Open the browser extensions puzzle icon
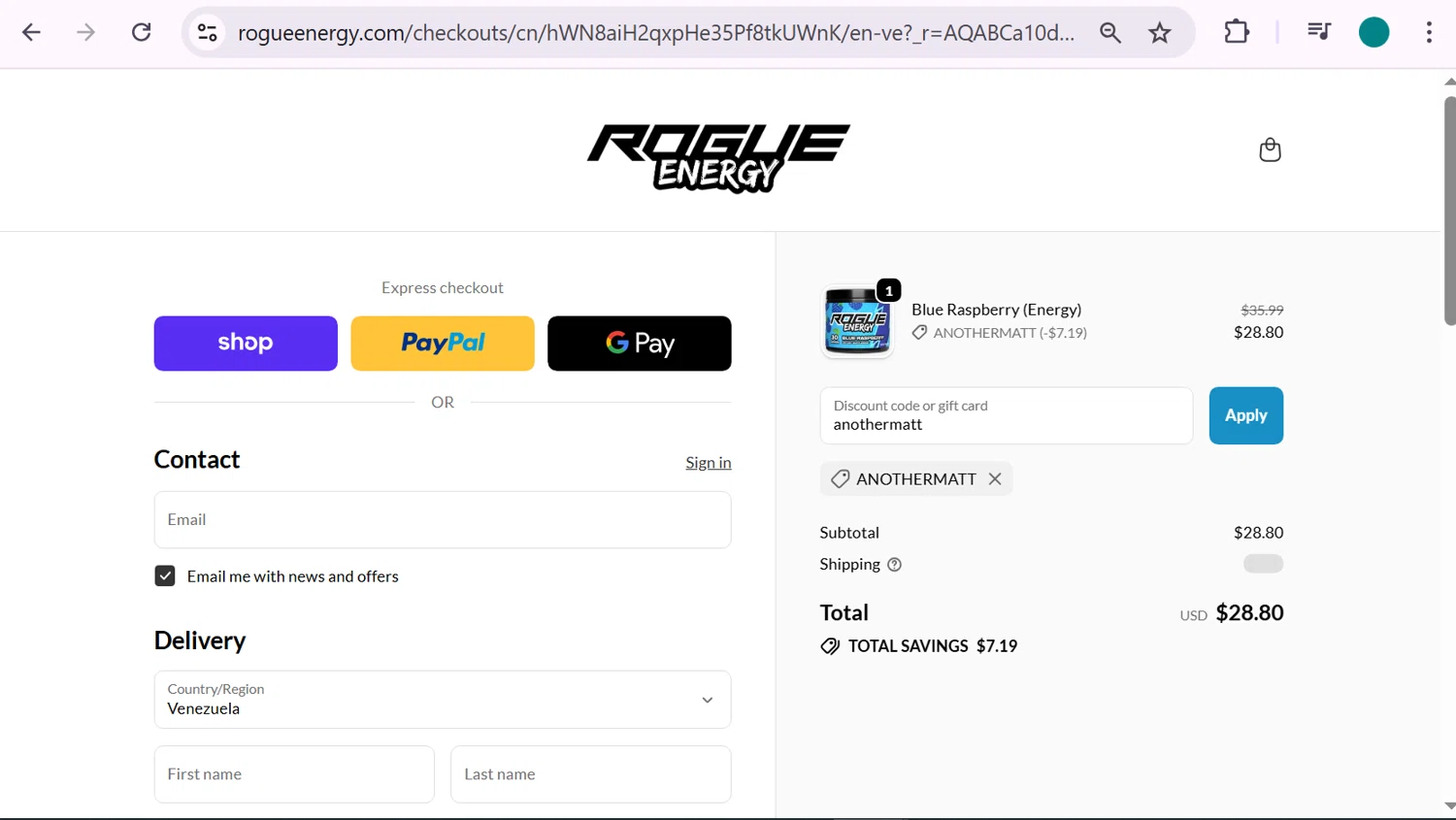Screen dimensions: 1456x820 tap(1237, 32)
